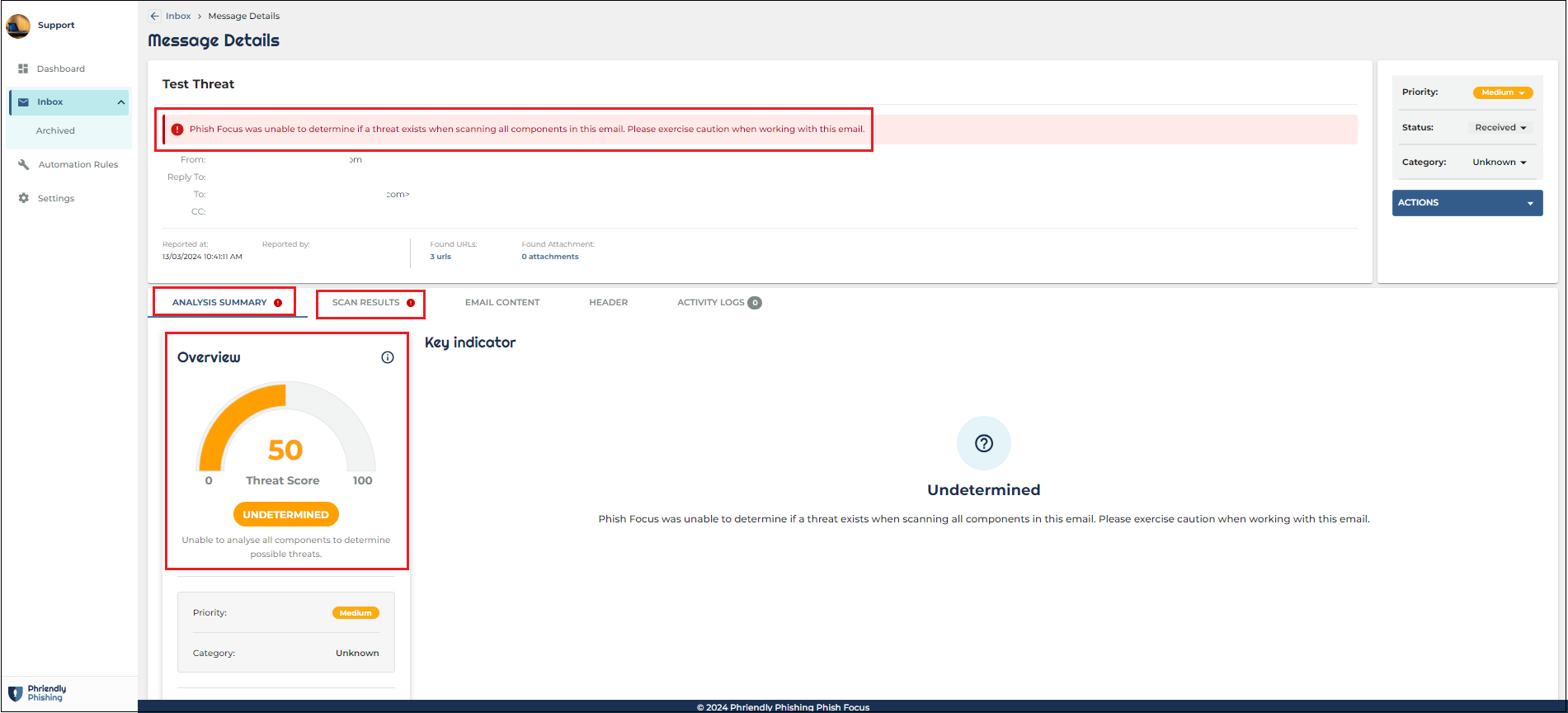Click the 'Key indicator' heading
The width and height of the screenshot is (1568, 713).
[x=470, y=342]
